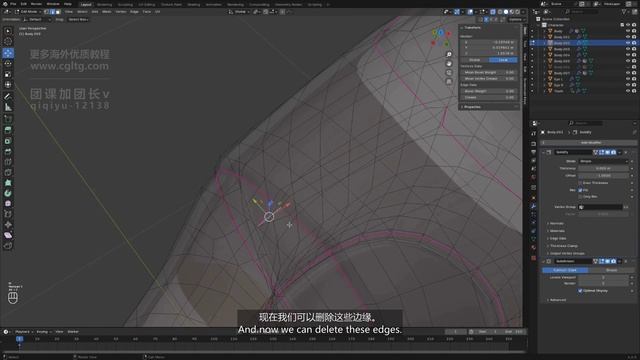Open the File menu

[x=13, y=4]
